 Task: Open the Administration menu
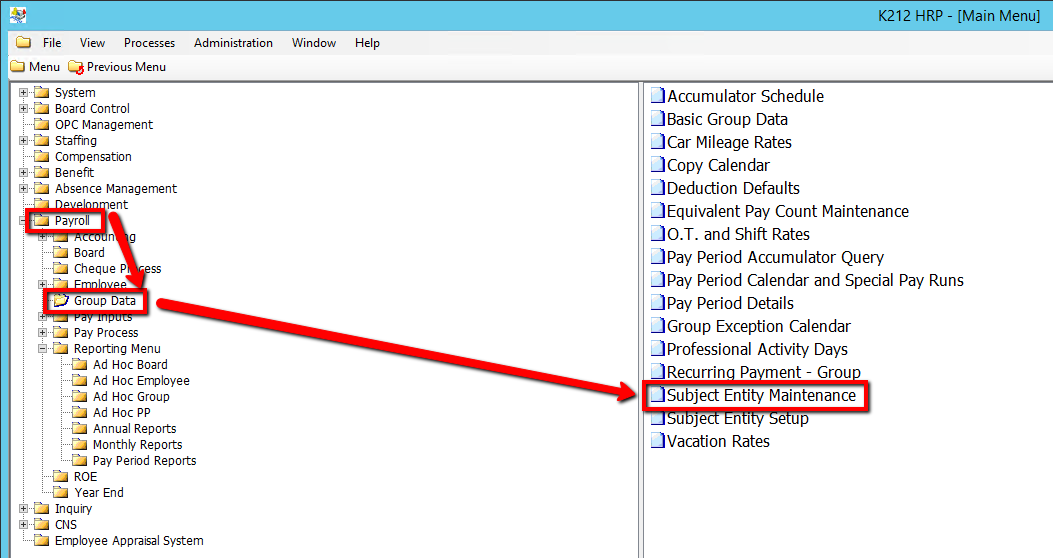click(233, 43)
